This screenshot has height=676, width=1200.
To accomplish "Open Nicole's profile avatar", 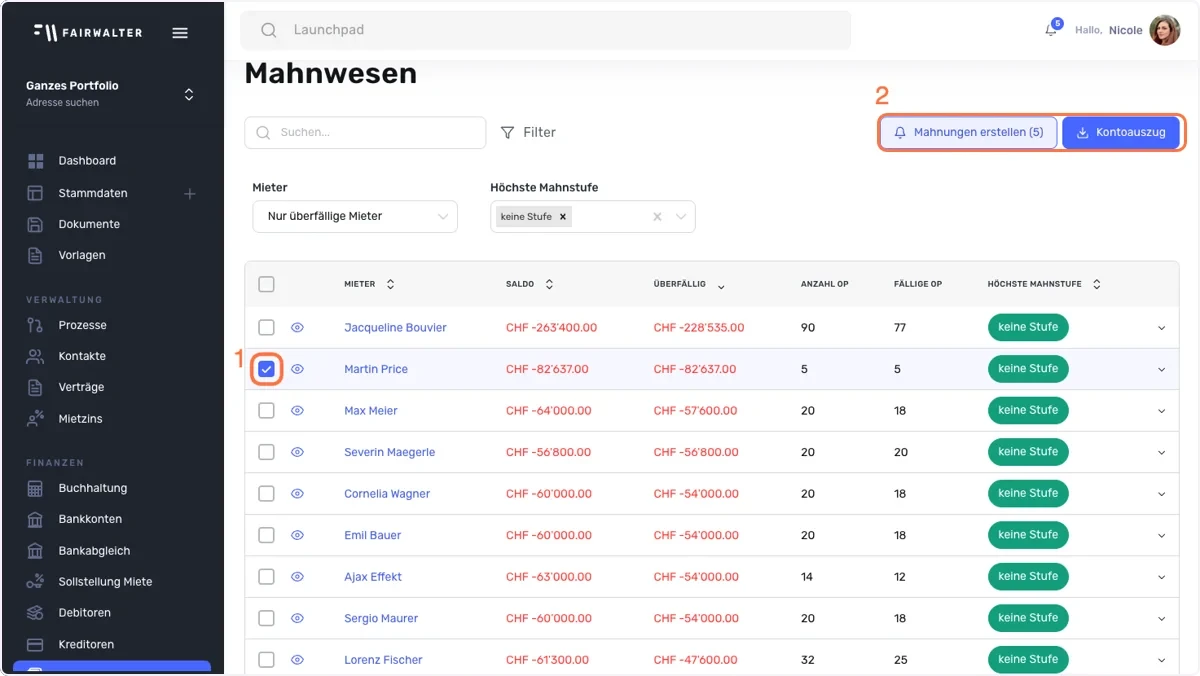I will tap(1164, 30).
